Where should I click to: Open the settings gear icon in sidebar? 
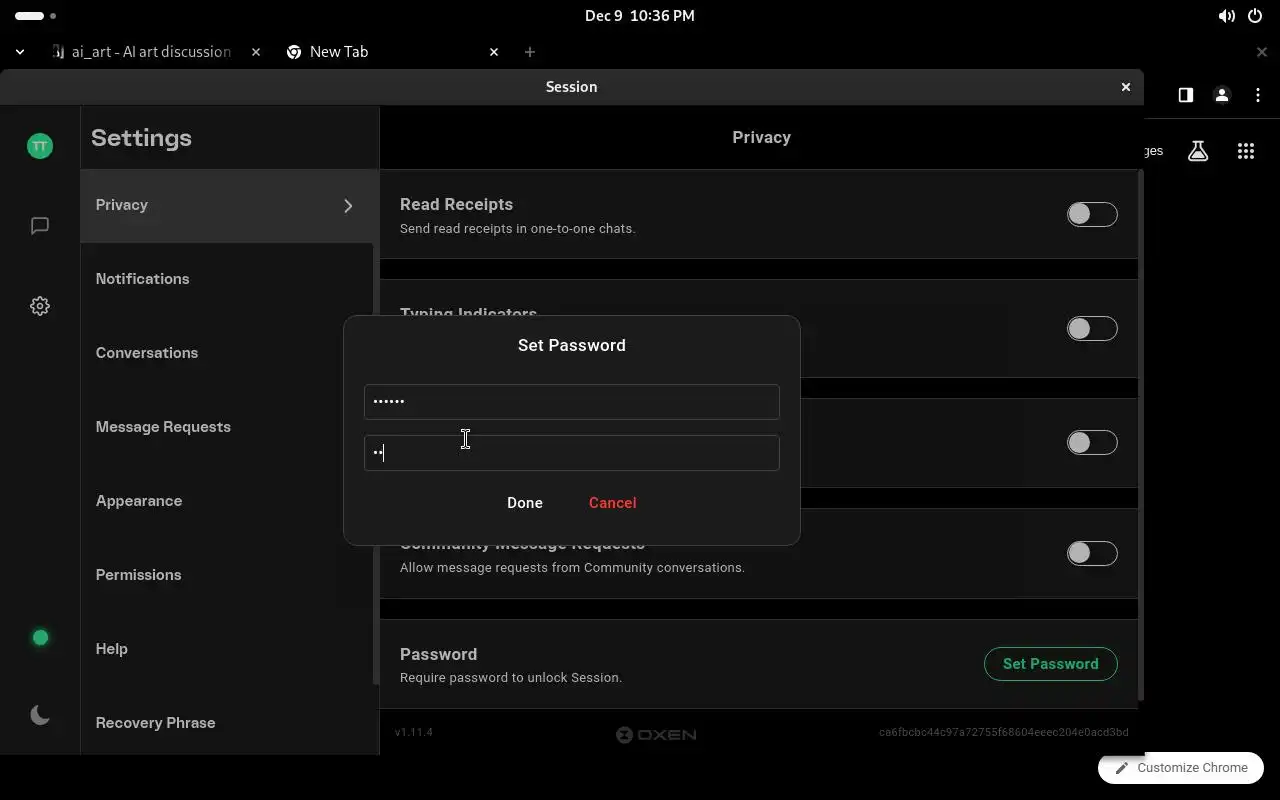pos(40,306)
